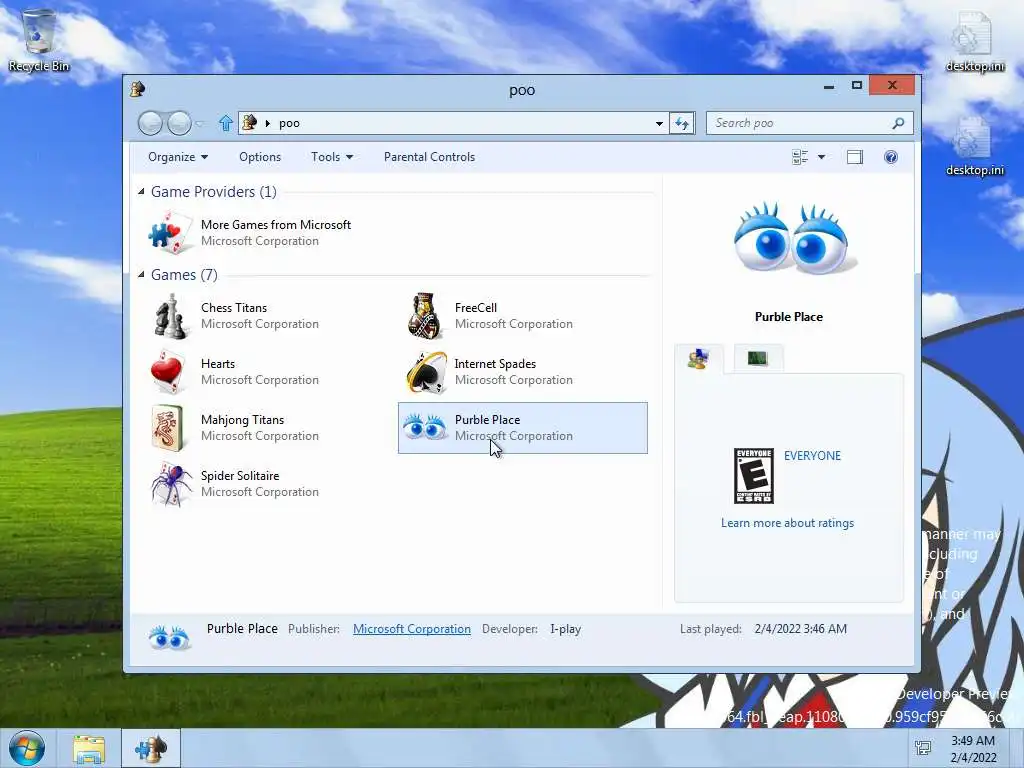Click the Internet Spades label text
This screenshot has height=768, width=1024.
click(x=495, y=364)
